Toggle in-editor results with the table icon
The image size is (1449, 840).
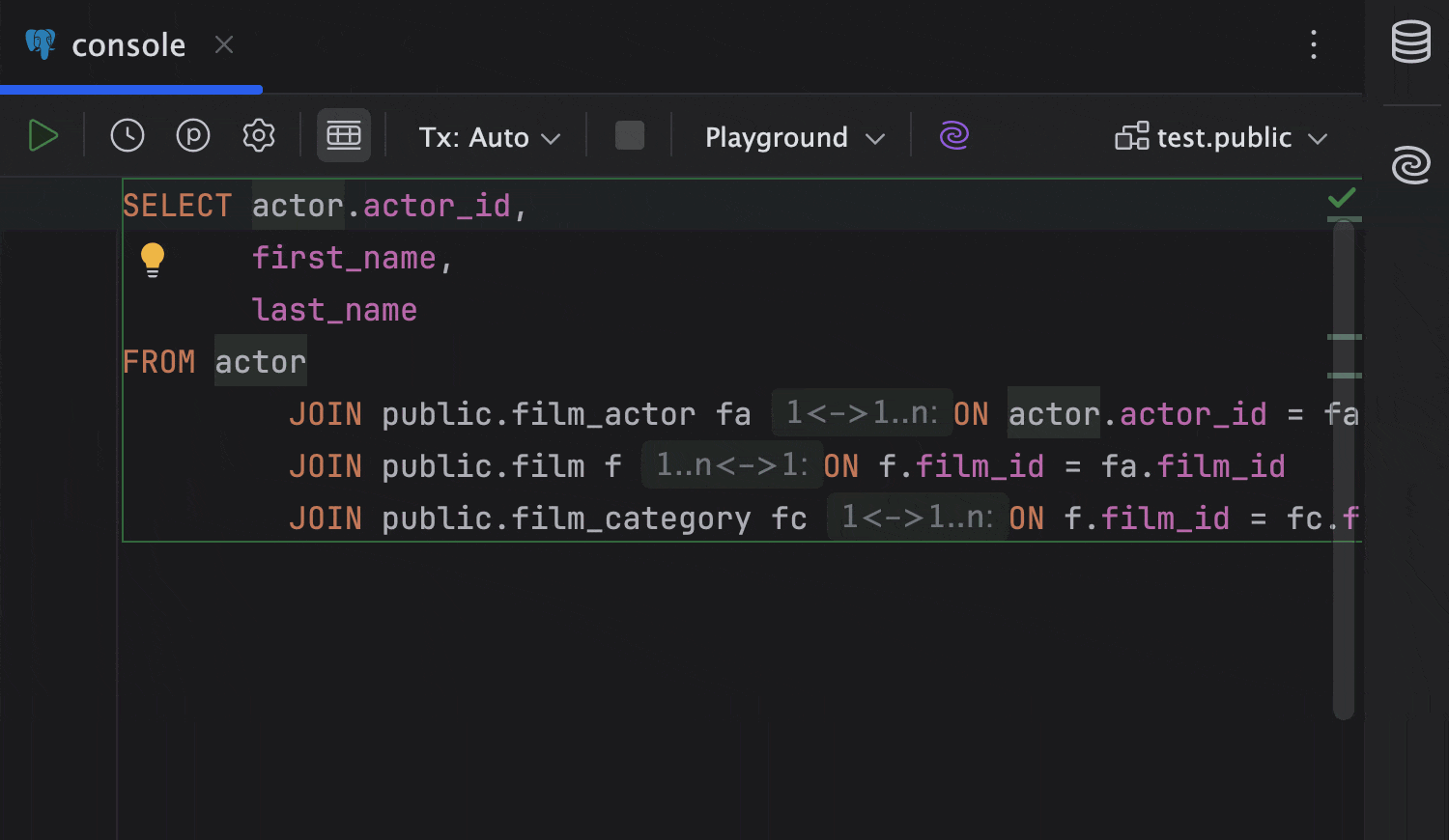pos(343,135)
